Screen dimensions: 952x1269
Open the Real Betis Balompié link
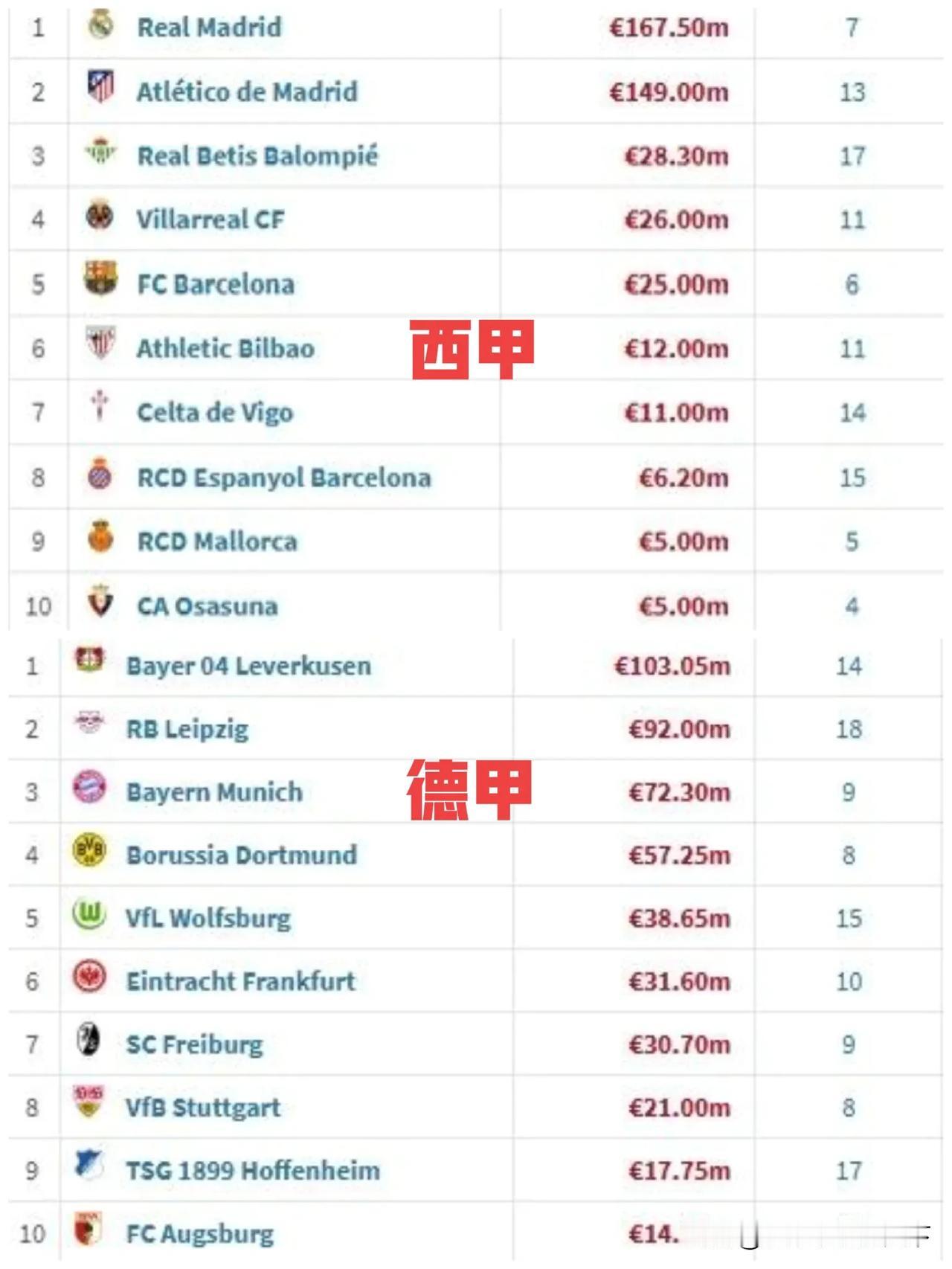coord(257,155)
